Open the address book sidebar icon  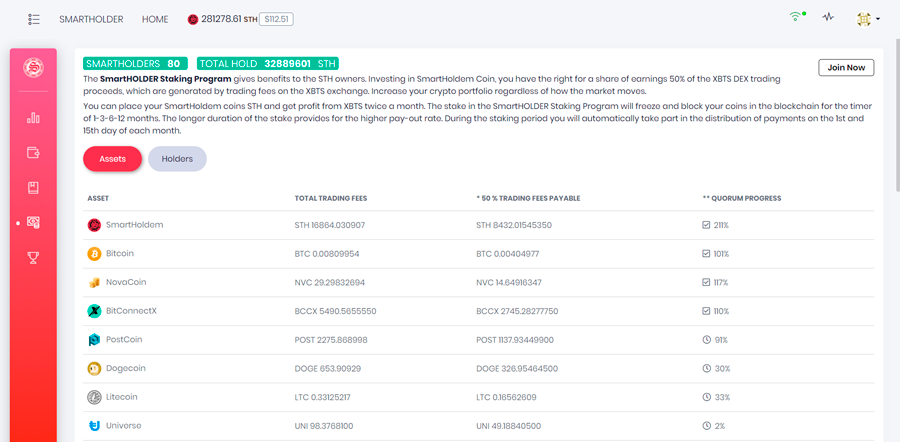pyautogui.click(x=33, y=188)
